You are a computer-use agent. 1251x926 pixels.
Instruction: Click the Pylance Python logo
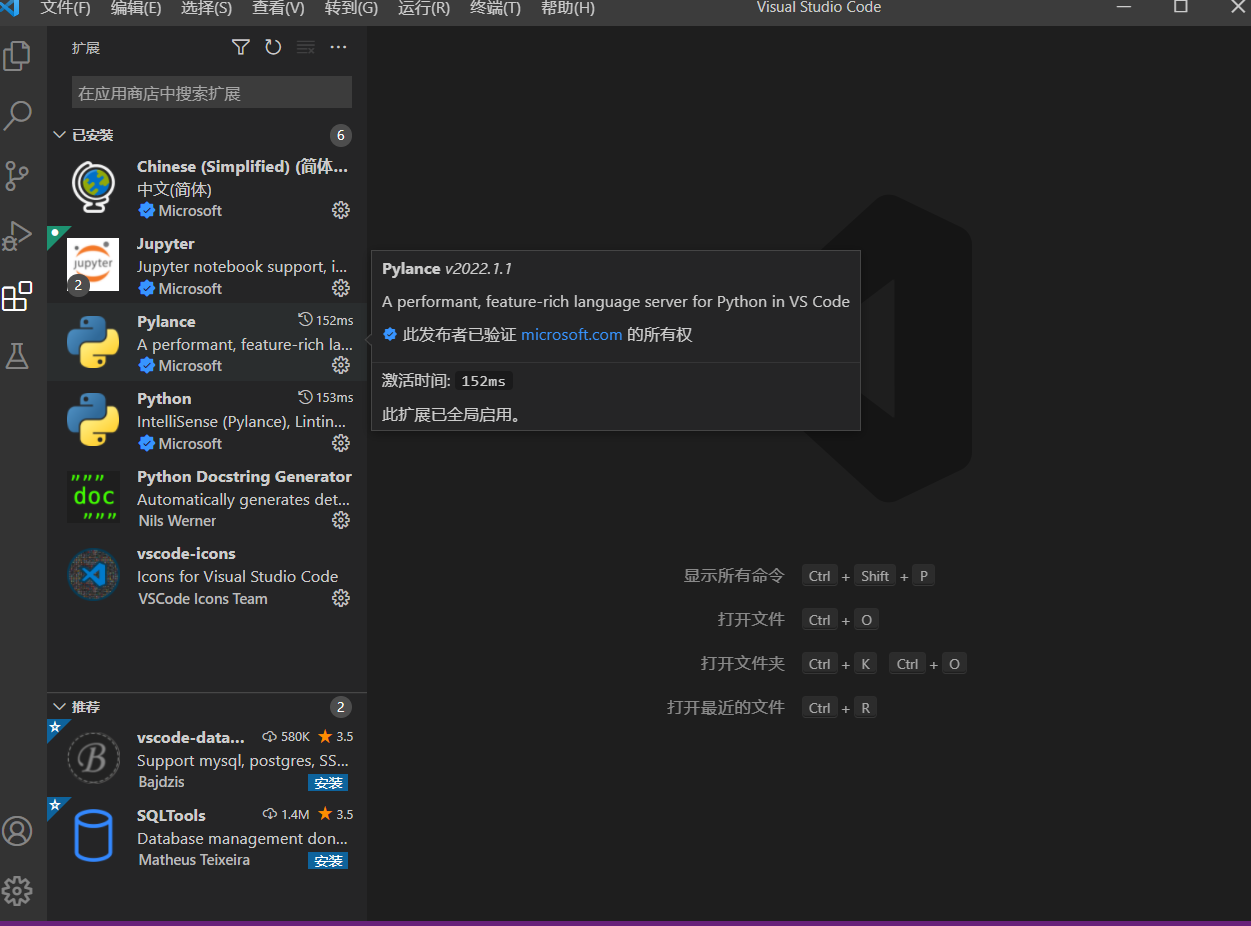93,342
